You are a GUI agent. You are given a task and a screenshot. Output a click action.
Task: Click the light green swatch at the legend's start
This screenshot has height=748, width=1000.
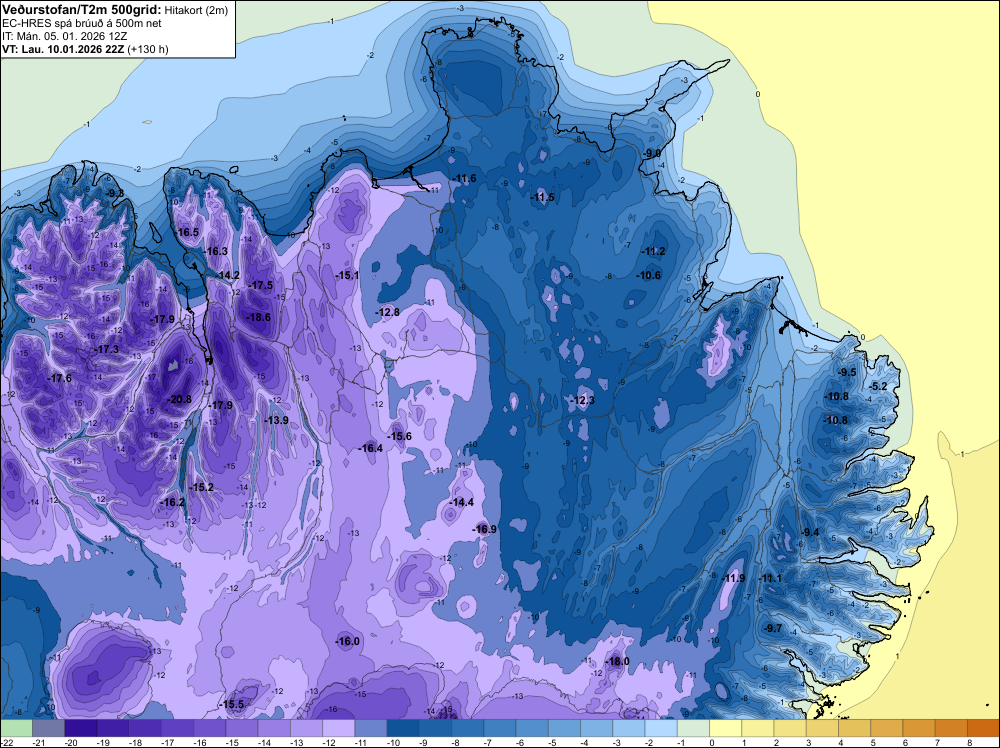click(x=17, y=728)
